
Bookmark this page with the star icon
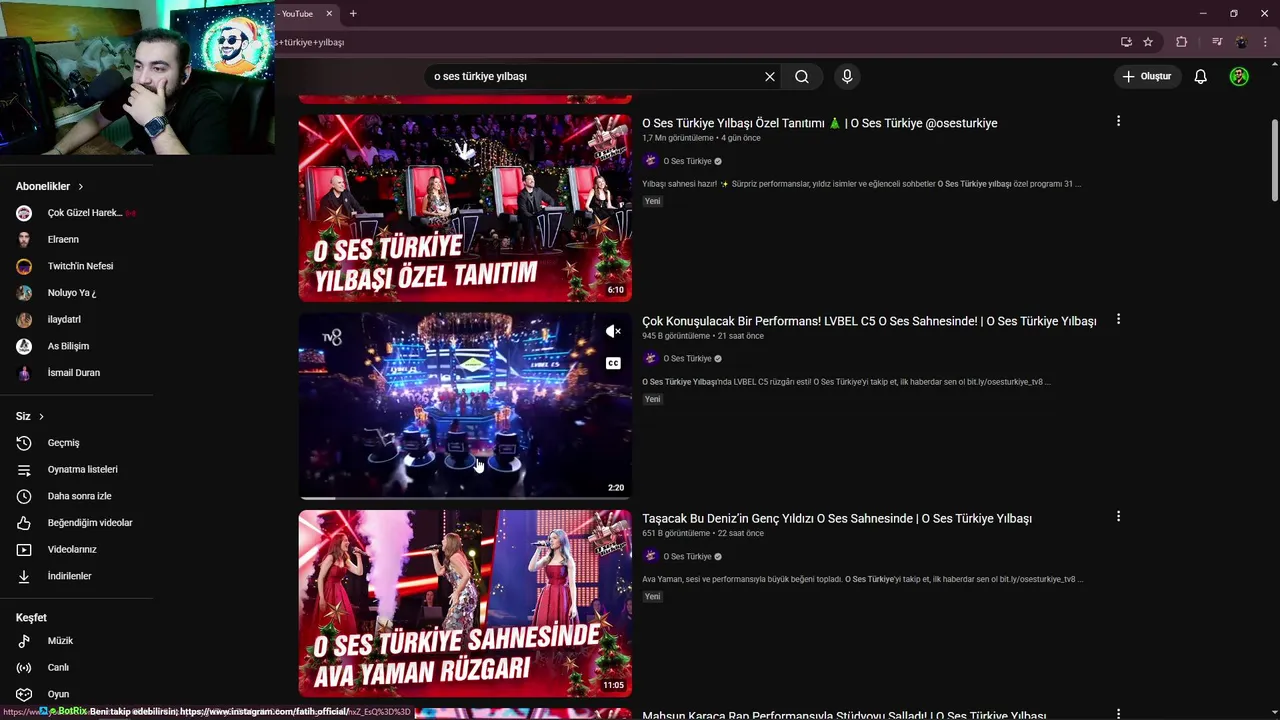pos(1148,42)
